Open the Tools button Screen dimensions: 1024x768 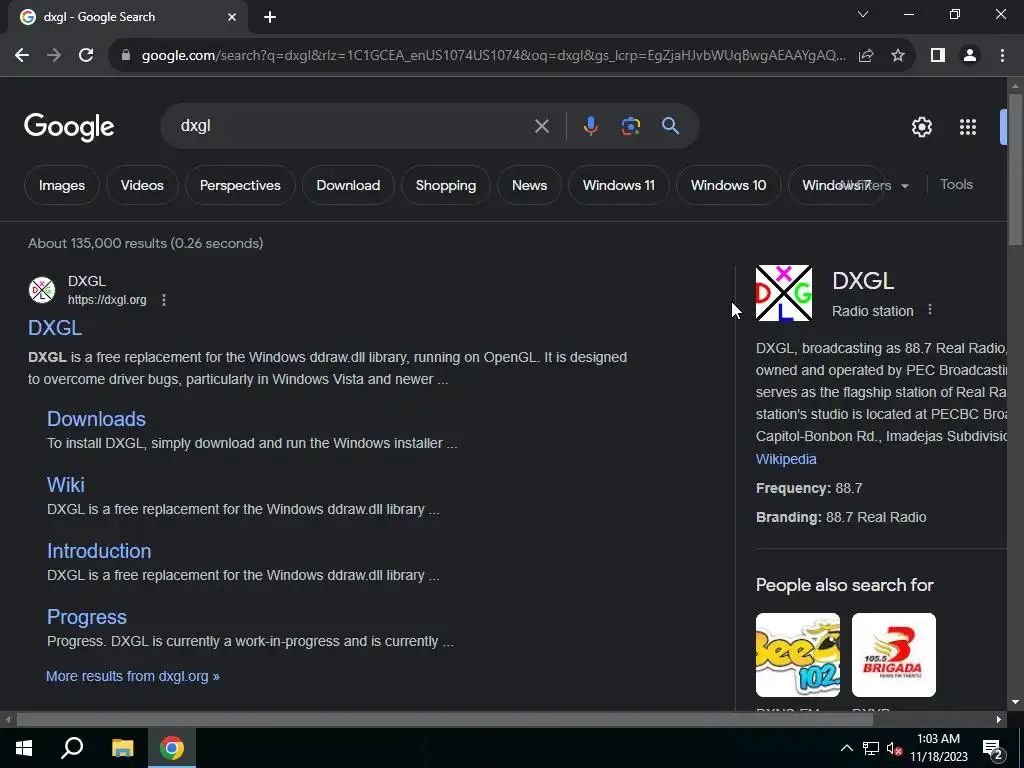click(x=956, y=185)
